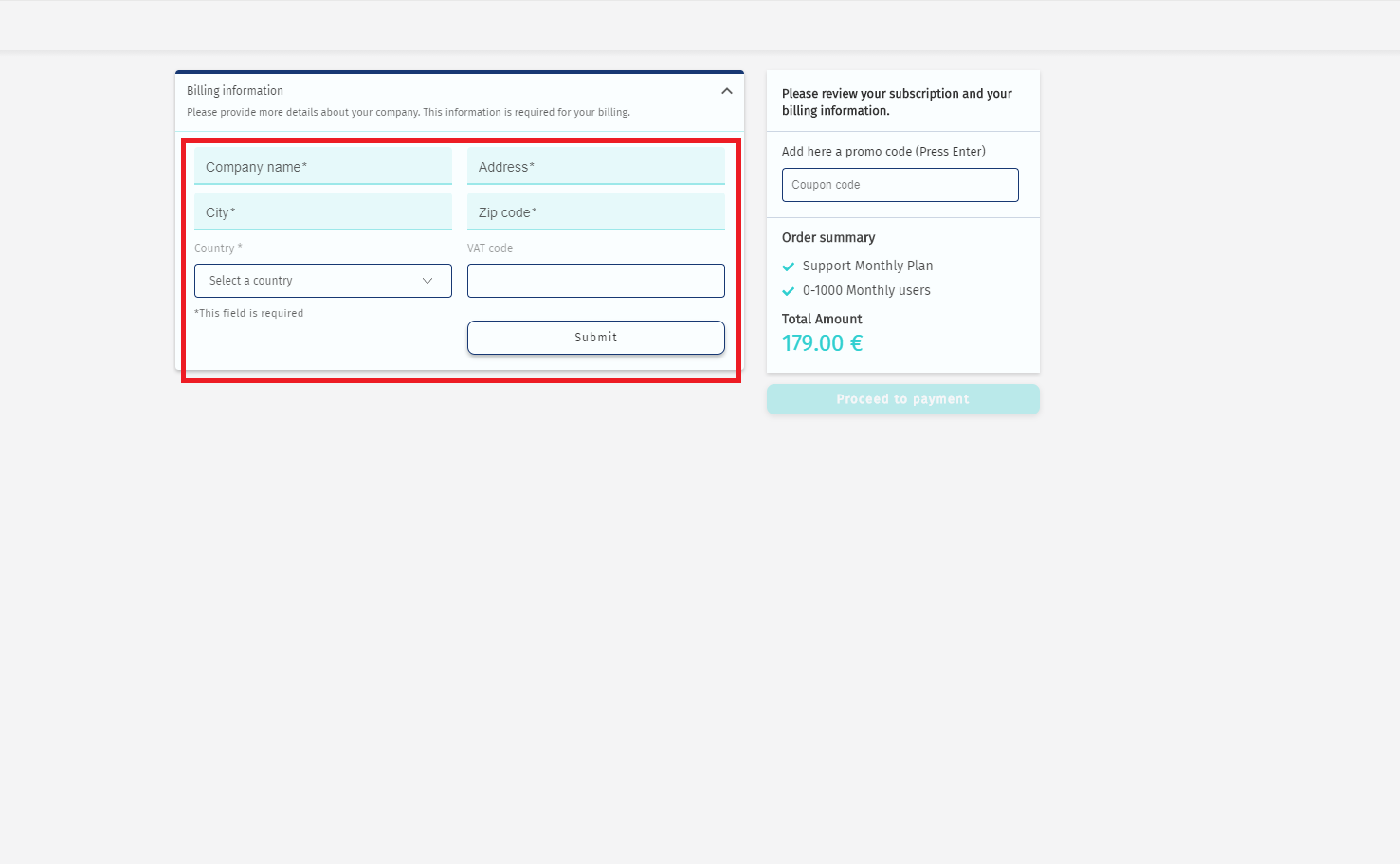Click the country dropdown arrow icon
Image resolution: width=1400 pixels, height=864 pixels.
[x=427, y=281]
